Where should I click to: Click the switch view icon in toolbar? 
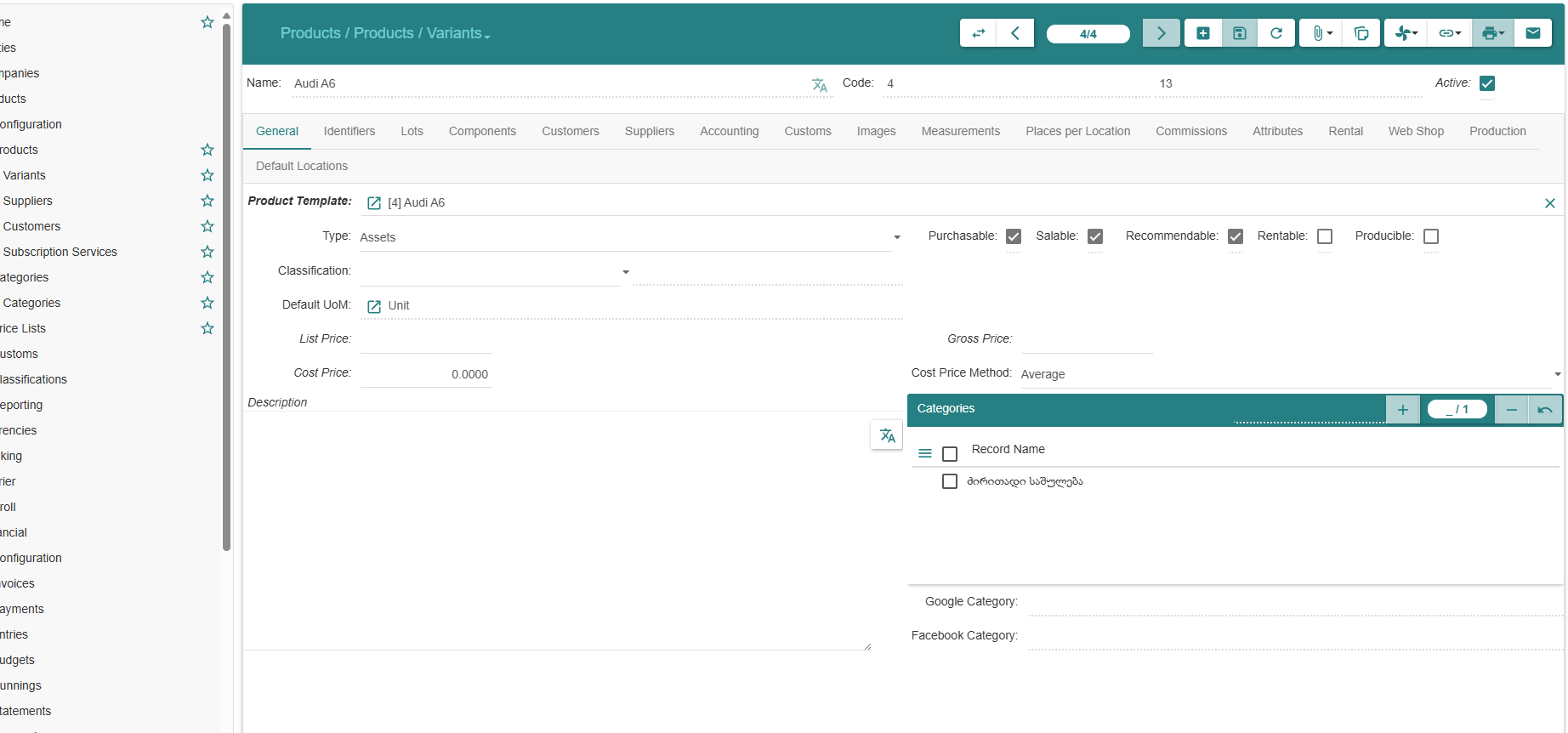coord(978,33)
